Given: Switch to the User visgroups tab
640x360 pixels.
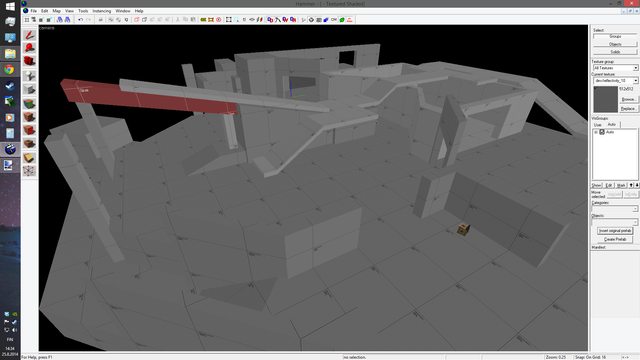Looking at the screenshot, I should click(598, 124).
